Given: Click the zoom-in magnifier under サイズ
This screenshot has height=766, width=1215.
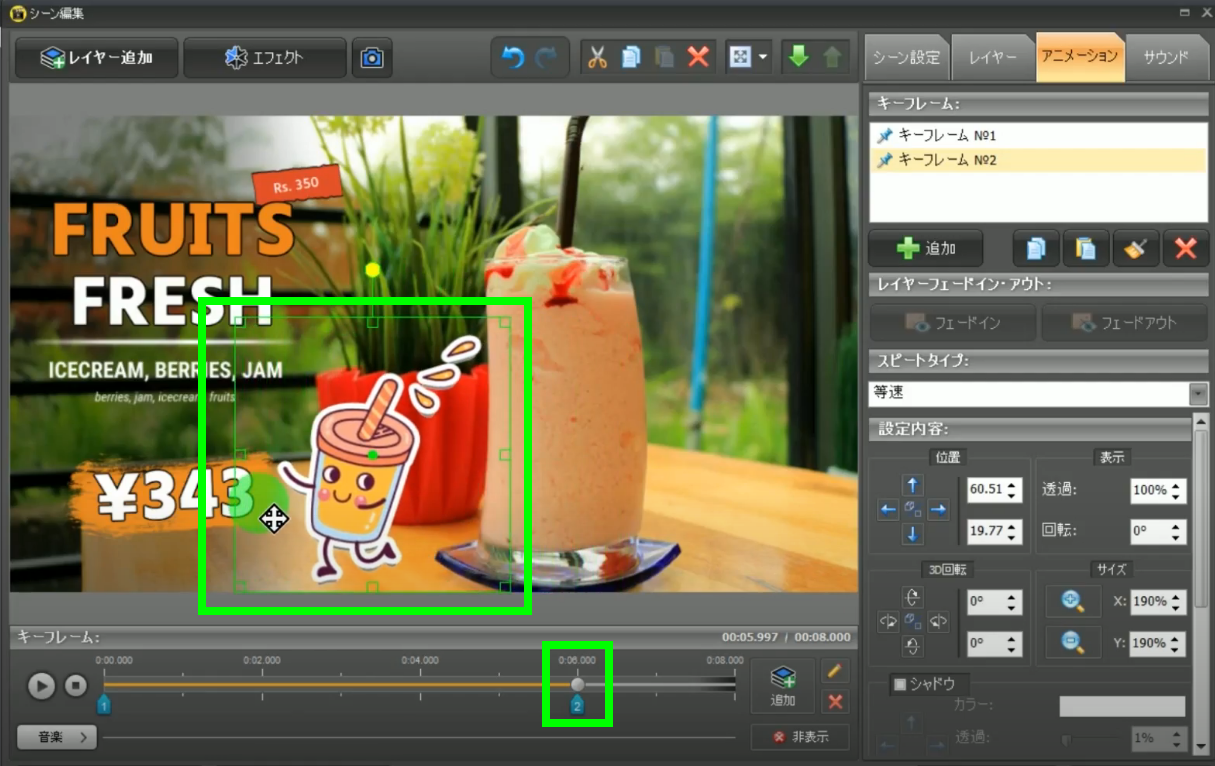Looking at the screenshot, I should pos(1073,601).
